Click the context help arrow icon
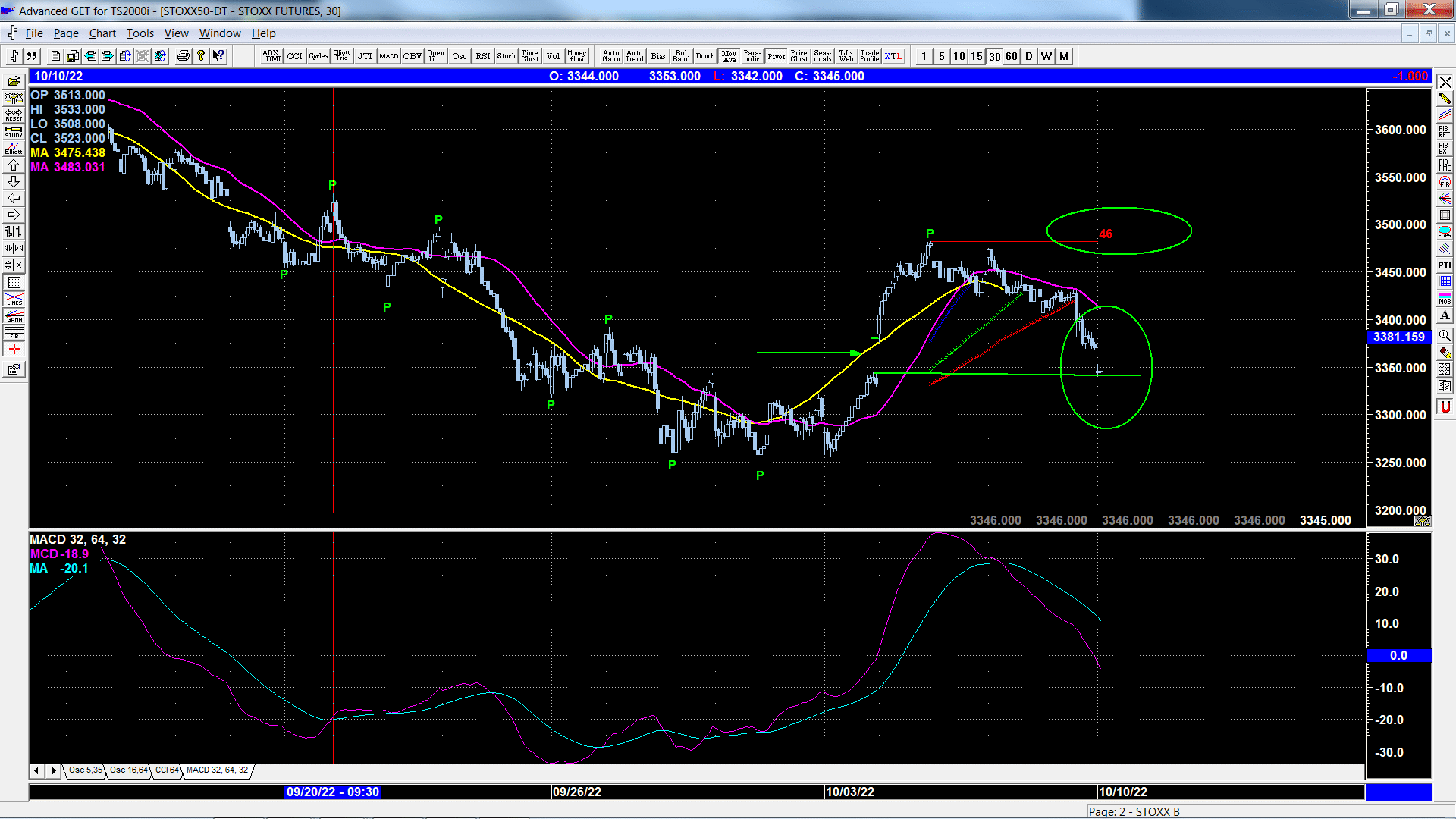 coord(218,56)
